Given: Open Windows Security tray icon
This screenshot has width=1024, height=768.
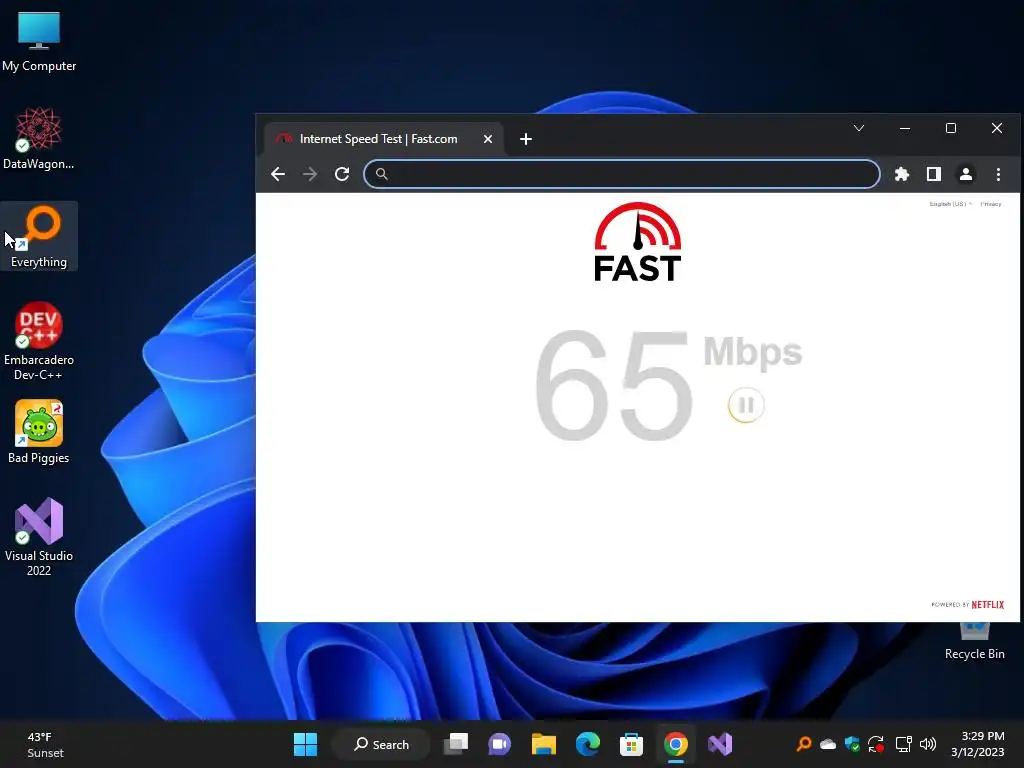Looking at the screenshot, I should pyautogui.click(x=852, y=744).
